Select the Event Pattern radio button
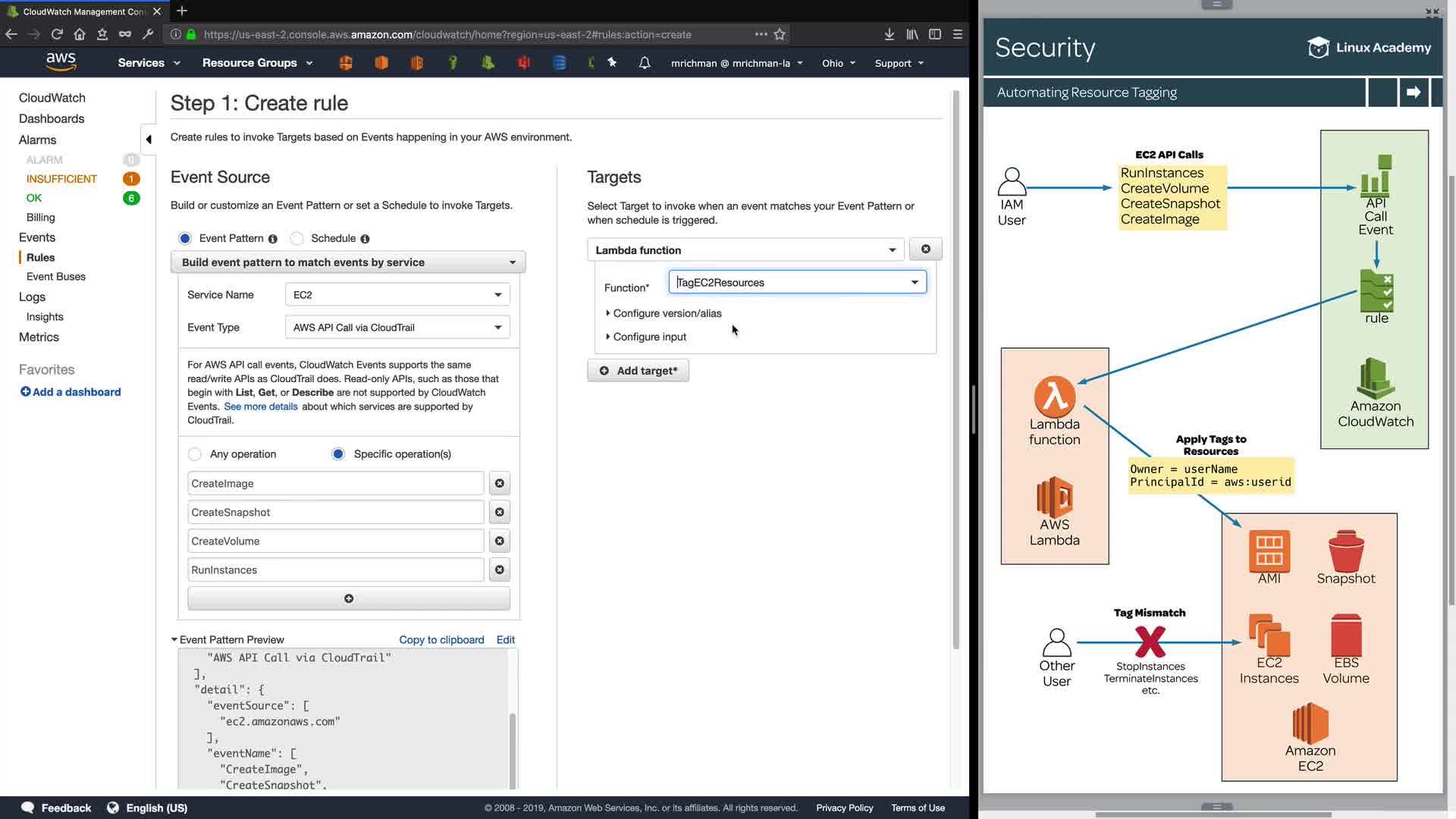This screenshot has width=1456, height=819. coord(185,239)
